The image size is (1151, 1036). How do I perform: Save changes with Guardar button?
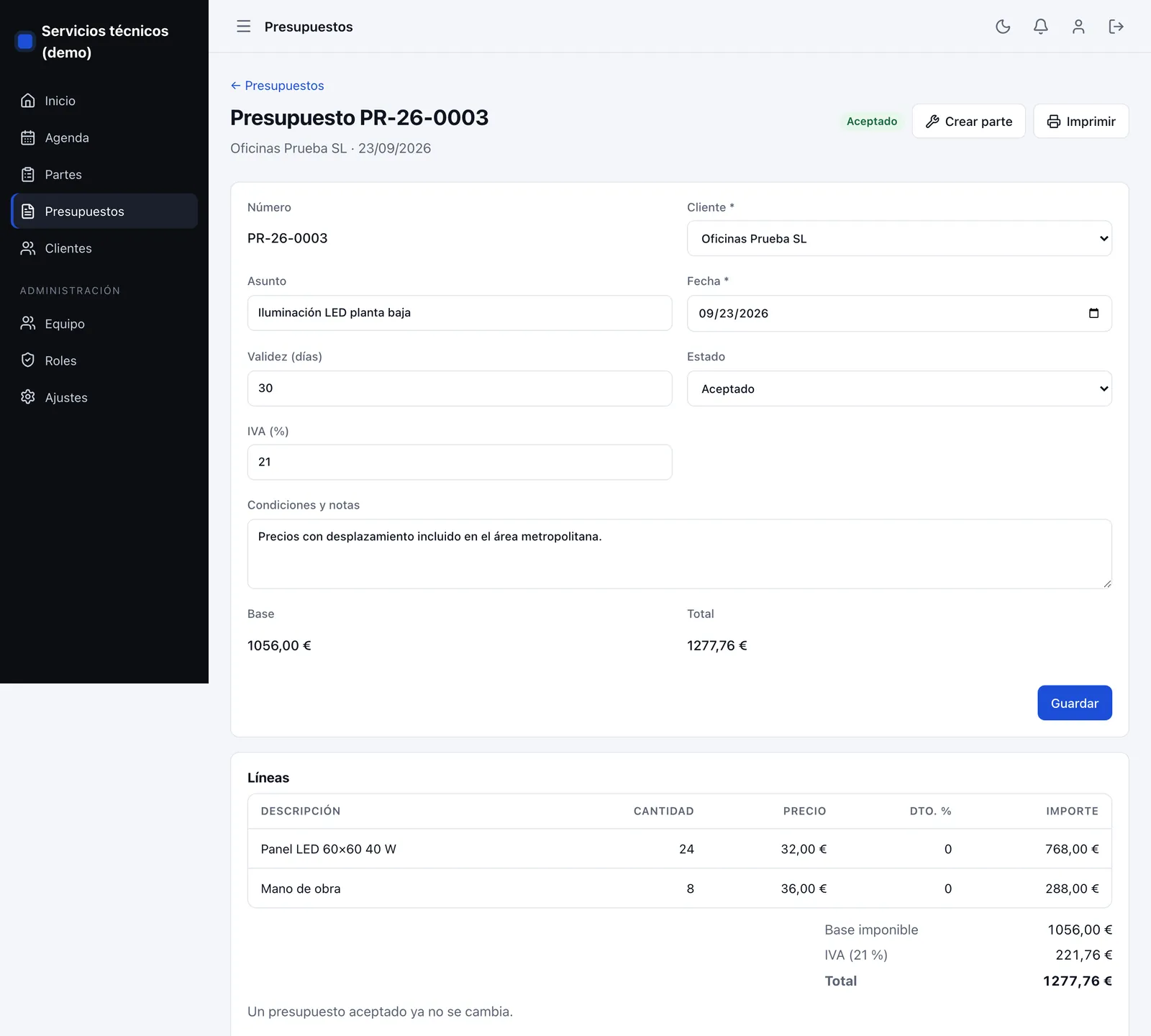tap(1074, 703)
